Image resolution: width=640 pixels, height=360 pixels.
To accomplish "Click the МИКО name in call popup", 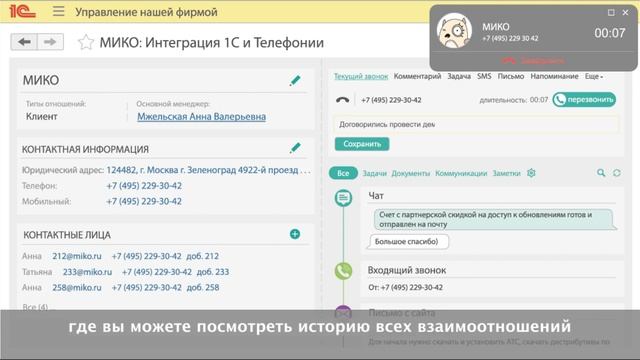I will pos(496,27).
